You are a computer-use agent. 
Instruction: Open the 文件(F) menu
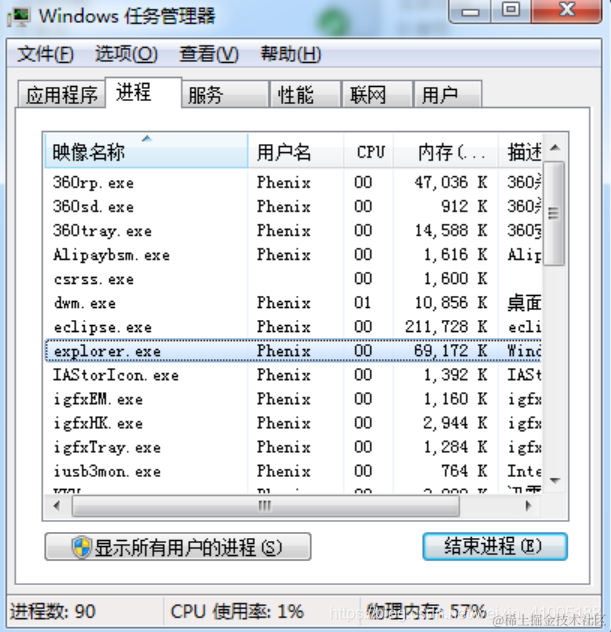point(45,54)
